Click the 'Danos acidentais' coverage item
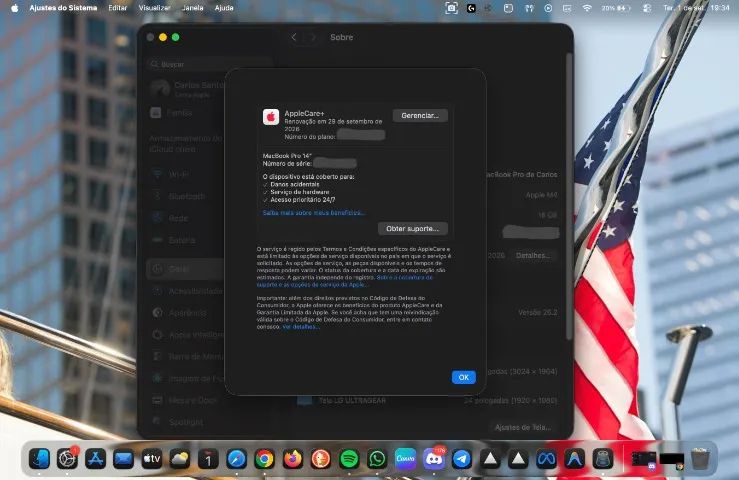 (295, 184)
